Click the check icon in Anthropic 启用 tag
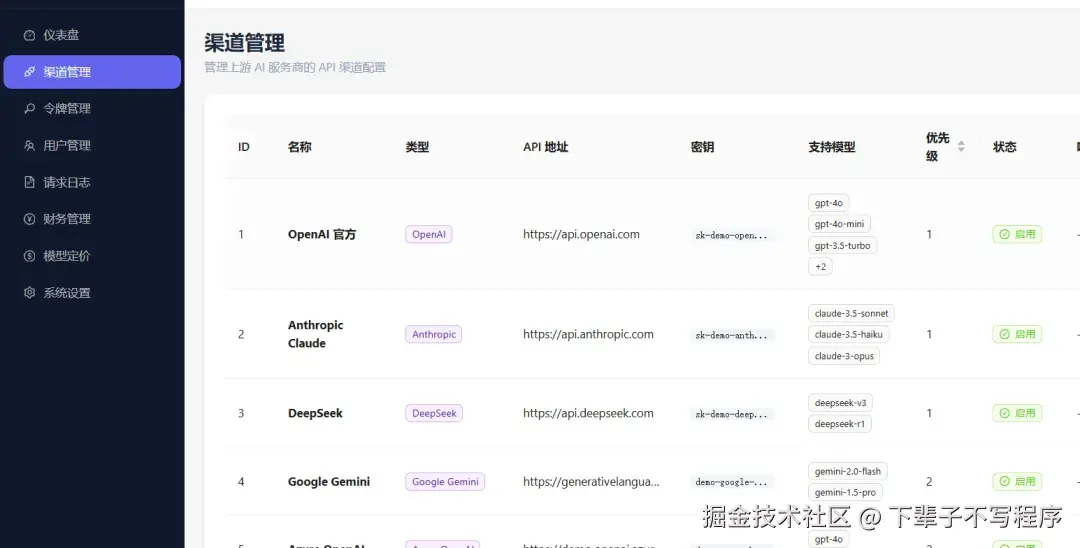The width and height of the screenshot is (1080, 548). (x=1004, y=334)
